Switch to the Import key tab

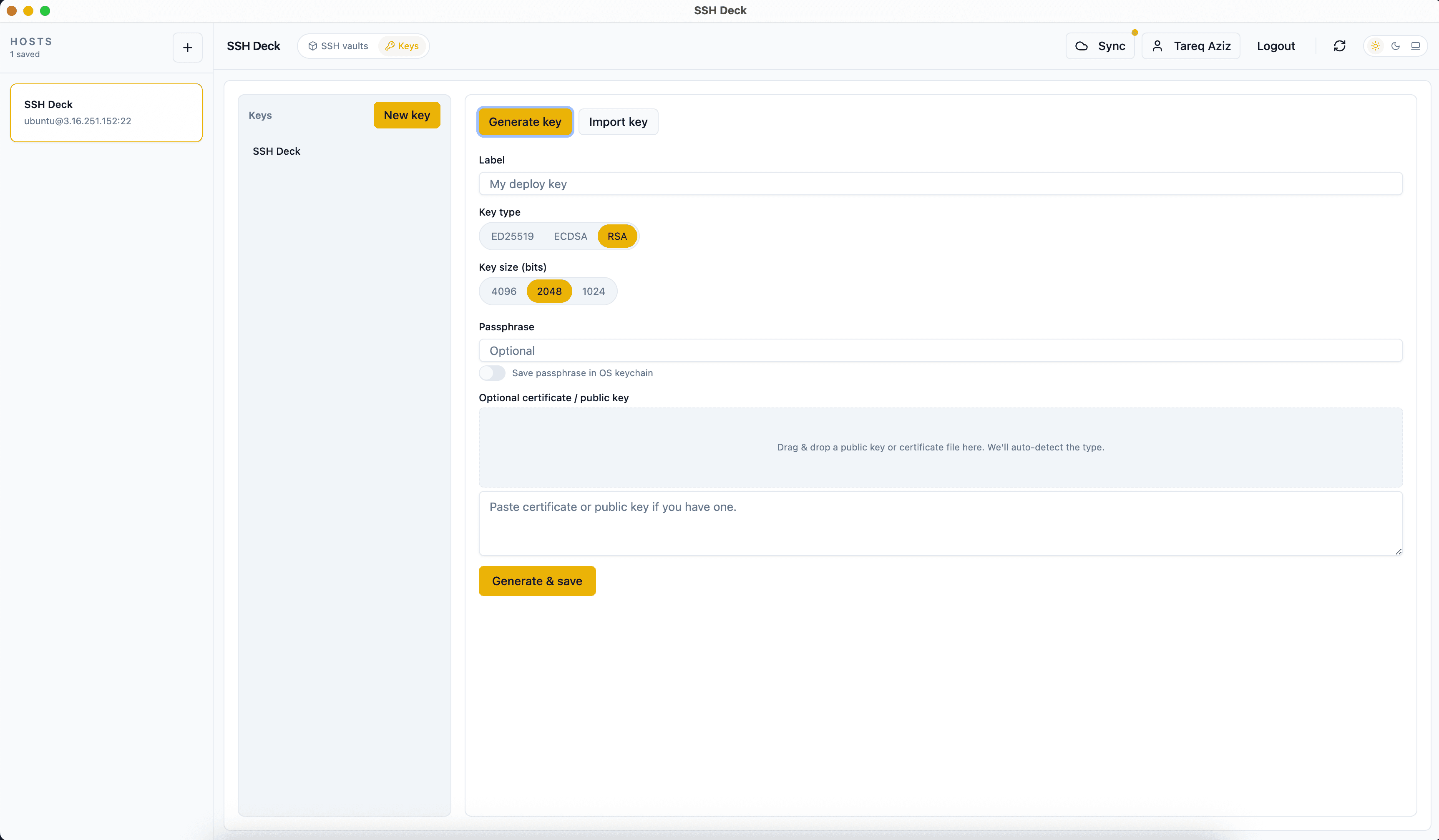[x=619, y=122]
